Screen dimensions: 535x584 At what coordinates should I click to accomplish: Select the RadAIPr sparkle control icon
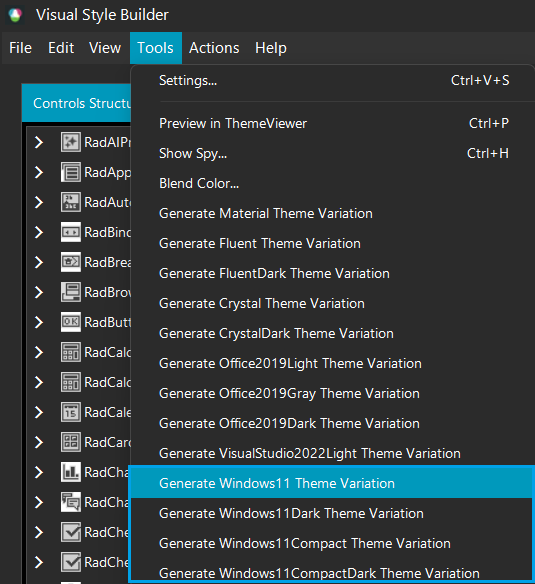[71, 142]
